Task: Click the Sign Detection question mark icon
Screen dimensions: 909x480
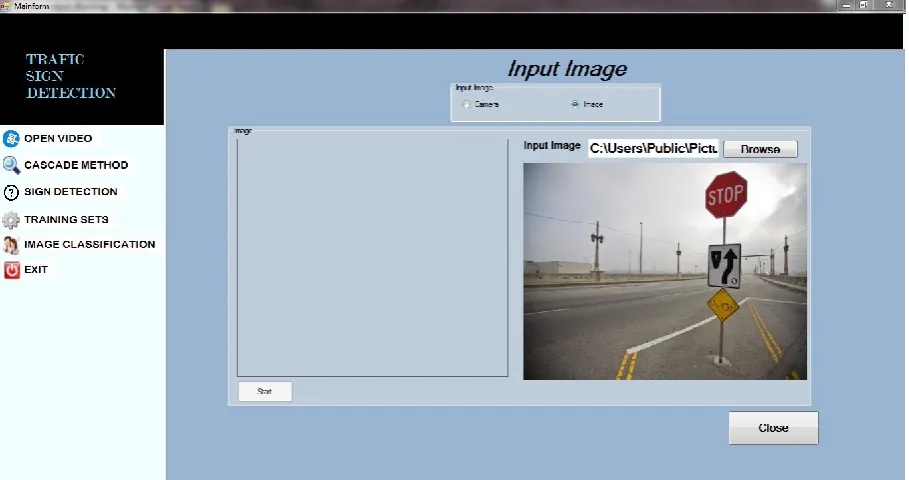Action: click(10, 192)
